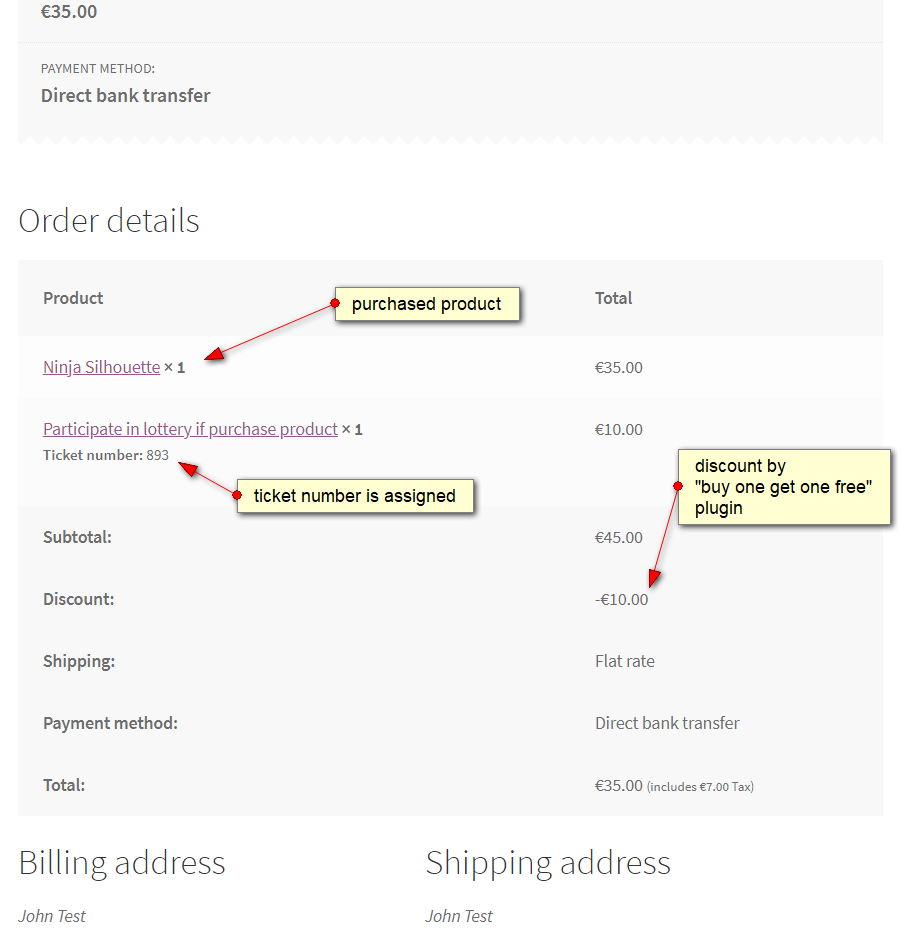The width and height of the screenshot is (906, 930).
Task: Click the Product column header
Action: point(73,298)
